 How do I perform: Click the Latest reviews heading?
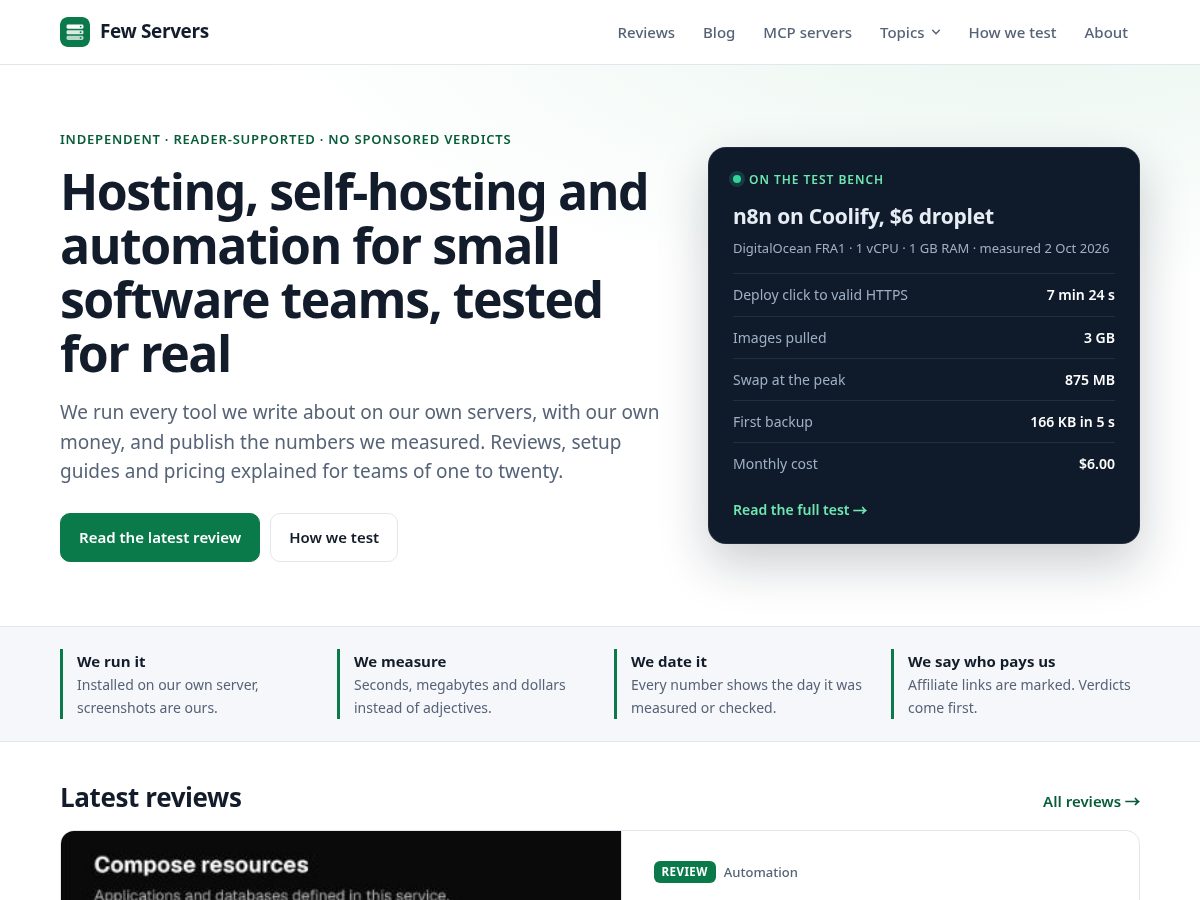pyautogui.click(x=151, y=797)
